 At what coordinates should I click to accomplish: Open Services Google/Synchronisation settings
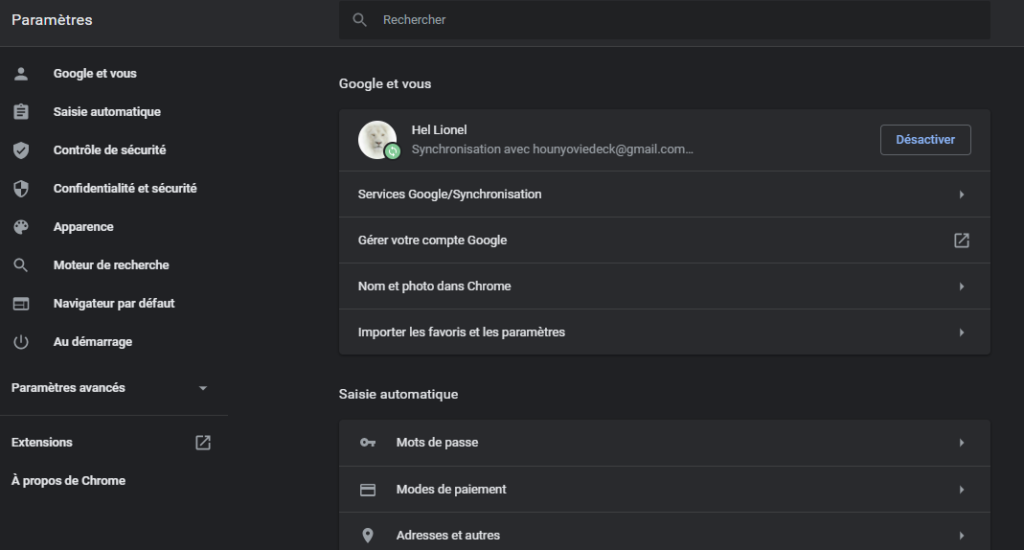(664, 195)
